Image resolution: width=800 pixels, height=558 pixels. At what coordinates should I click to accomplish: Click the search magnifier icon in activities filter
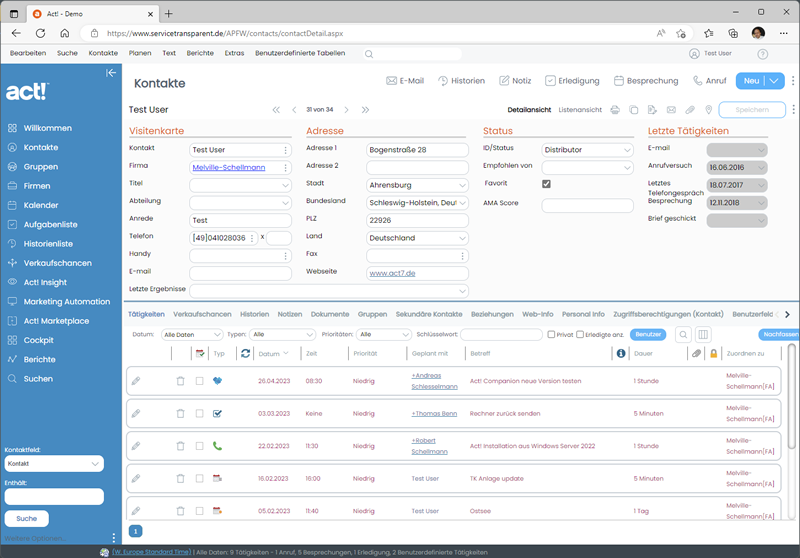(x=684, y=334)
